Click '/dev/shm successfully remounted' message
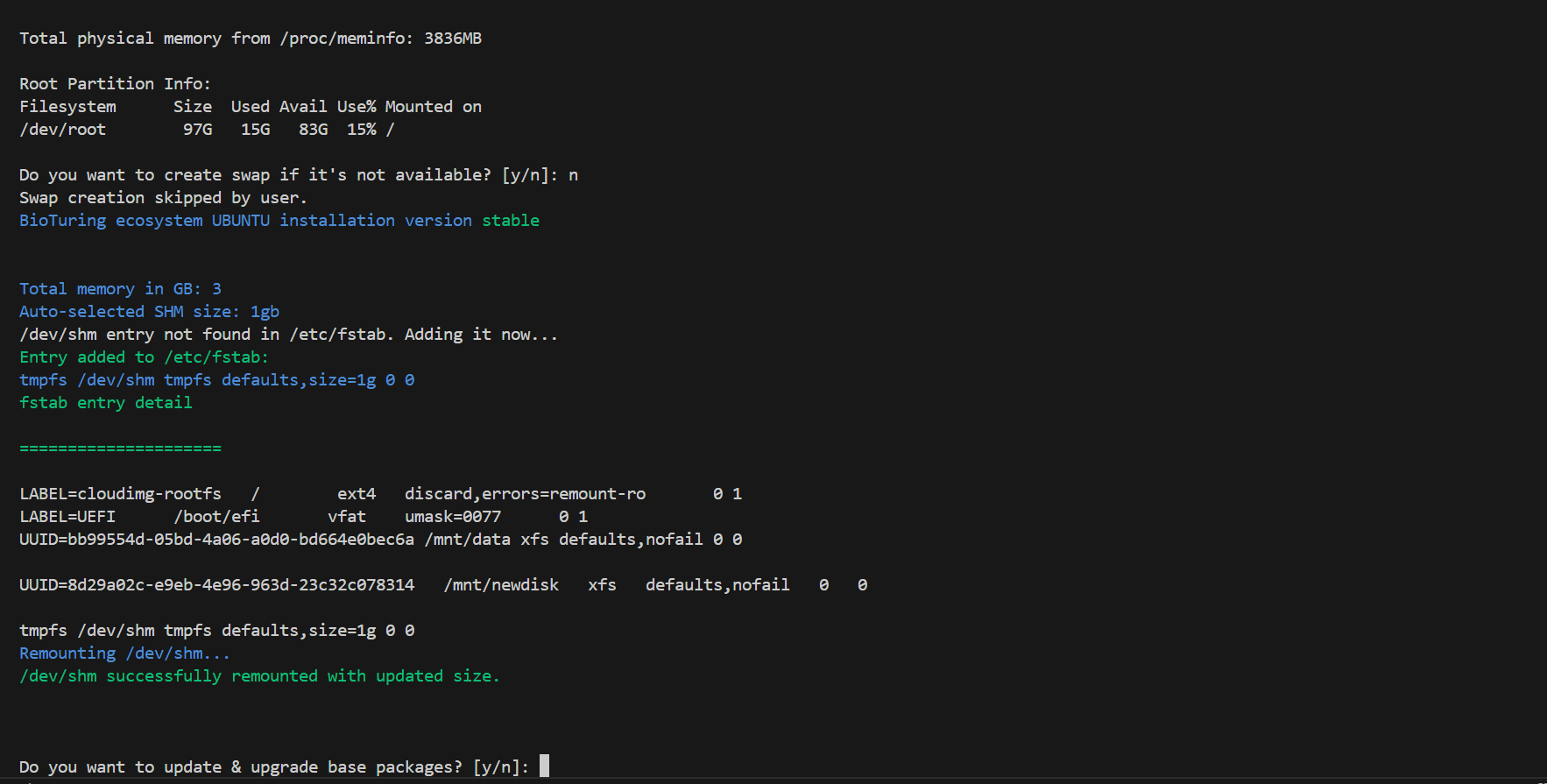The width and height of the screenshot is (1547, 784). click(259, 676)
